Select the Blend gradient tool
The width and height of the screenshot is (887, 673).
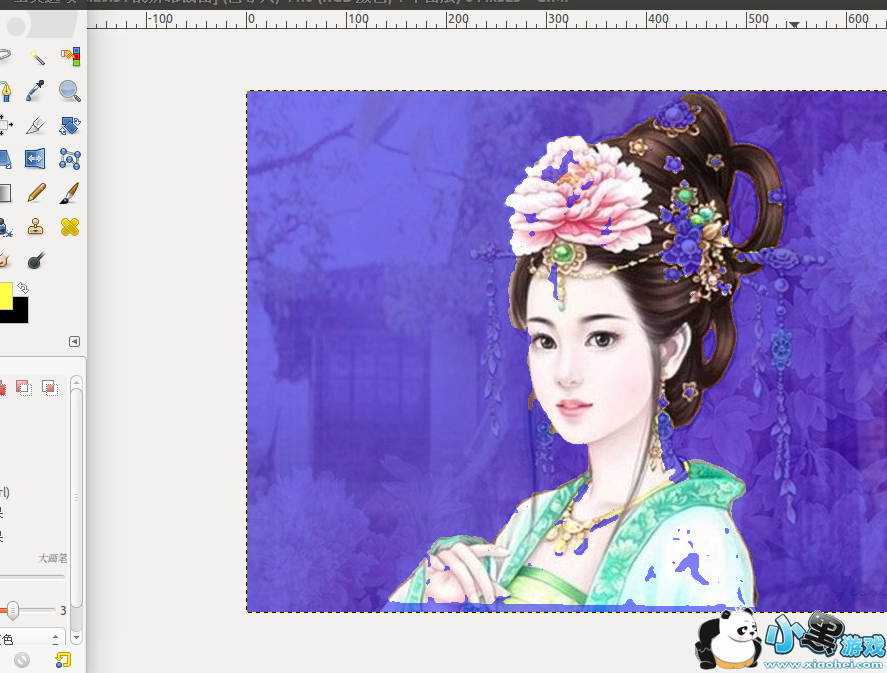[x=5, y=193]
